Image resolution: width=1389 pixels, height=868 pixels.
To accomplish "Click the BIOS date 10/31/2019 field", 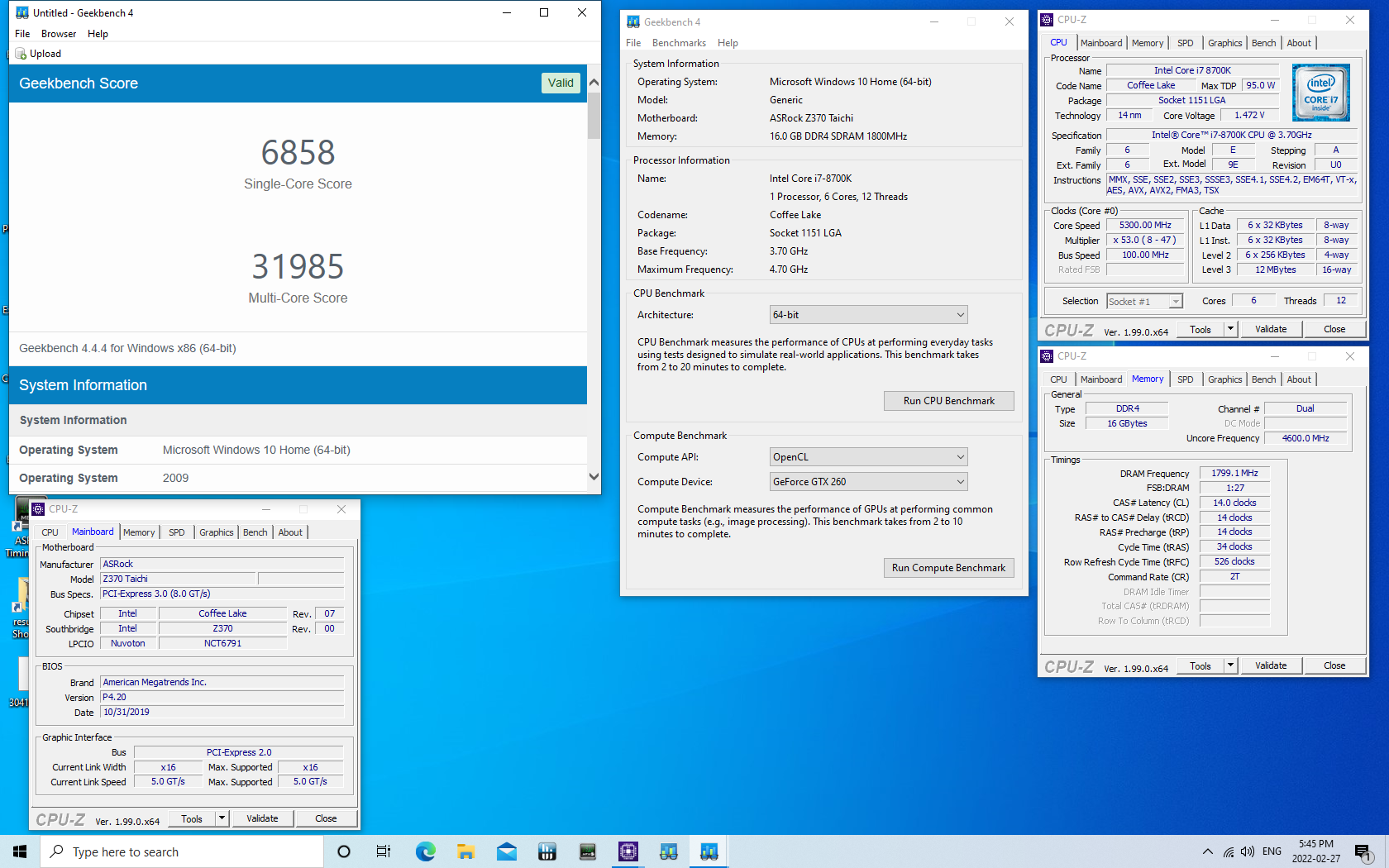I will click(222, 712).
